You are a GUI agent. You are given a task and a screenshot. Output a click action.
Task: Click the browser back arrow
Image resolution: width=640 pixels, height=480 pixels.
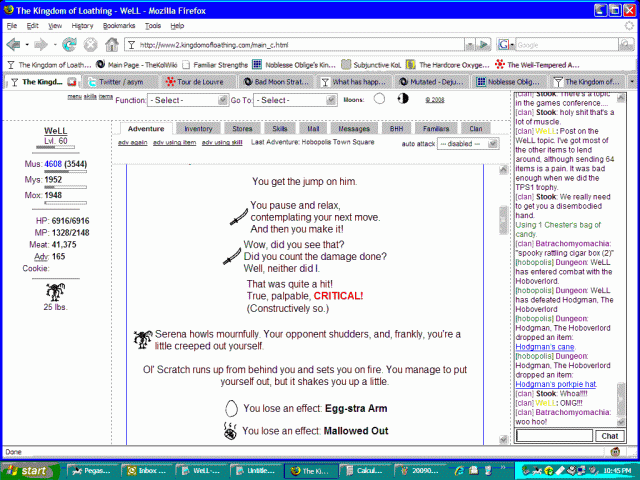point(13,45)
